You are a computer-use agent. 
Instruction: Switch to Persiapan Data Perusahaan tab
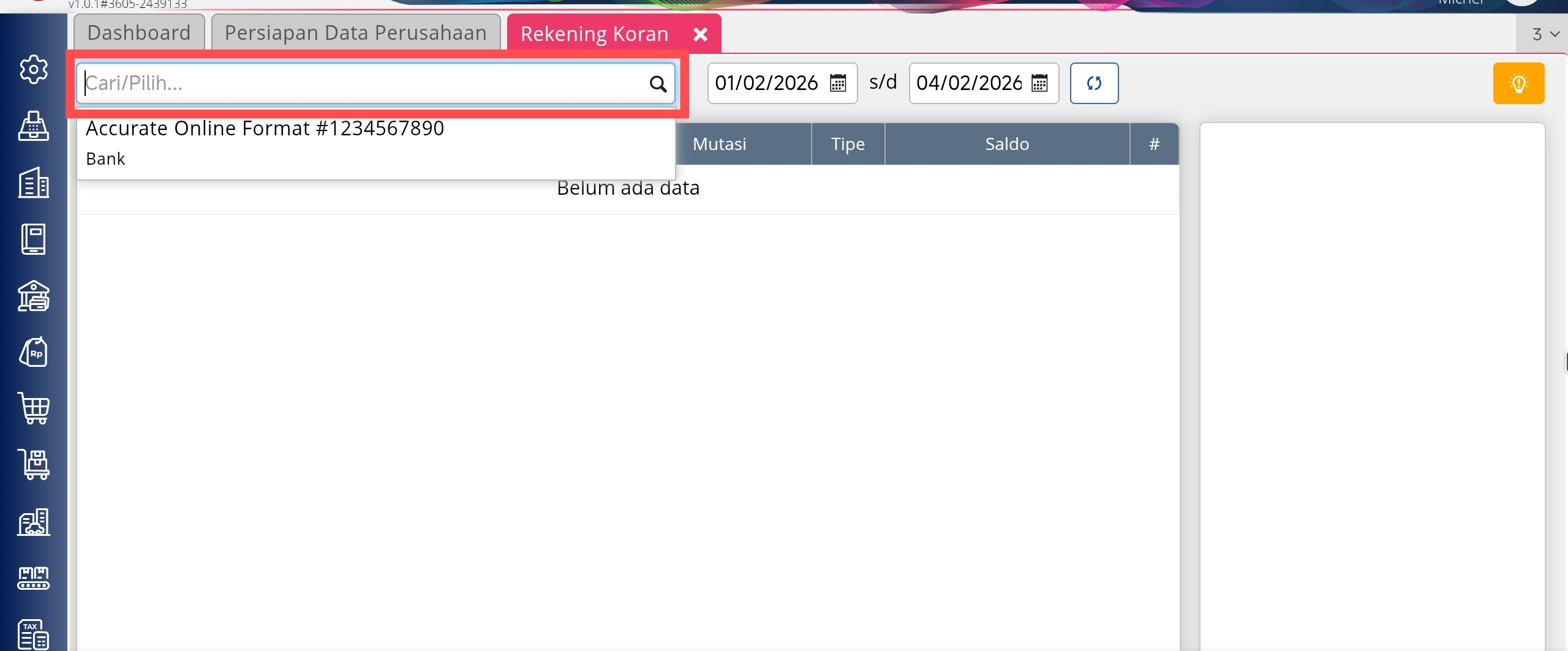point(355,33)
